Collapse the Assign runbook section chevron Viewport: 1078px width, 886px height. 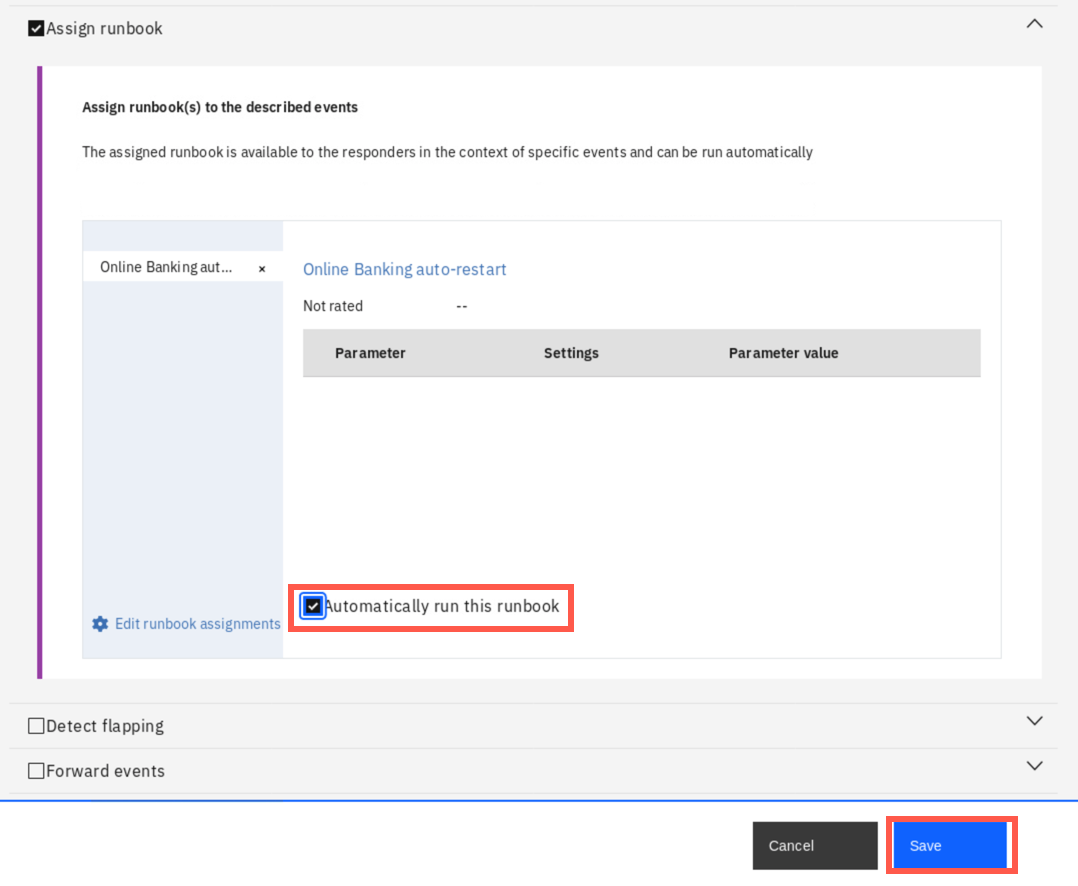[x=1034, y=23]
